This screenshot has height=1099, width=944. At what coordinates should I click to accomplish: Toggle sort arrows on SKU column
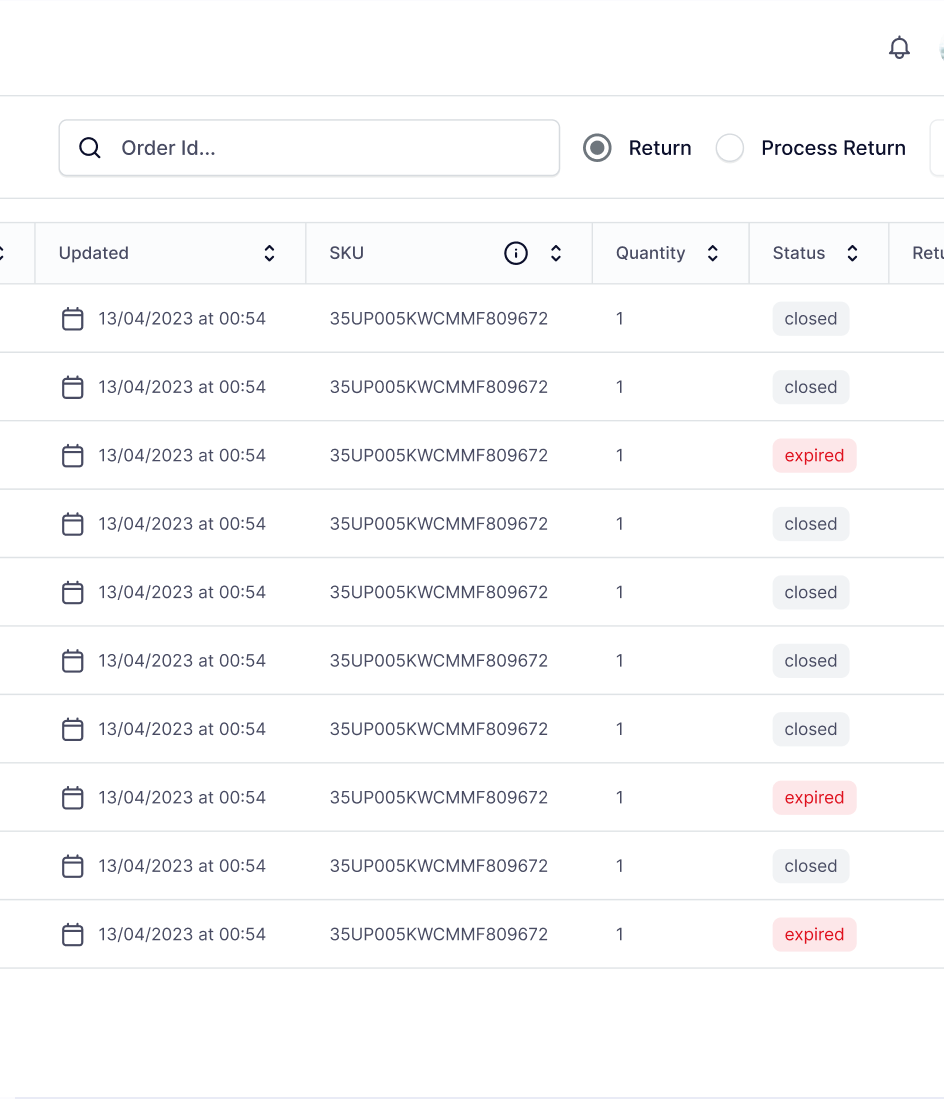click(556, 254)
